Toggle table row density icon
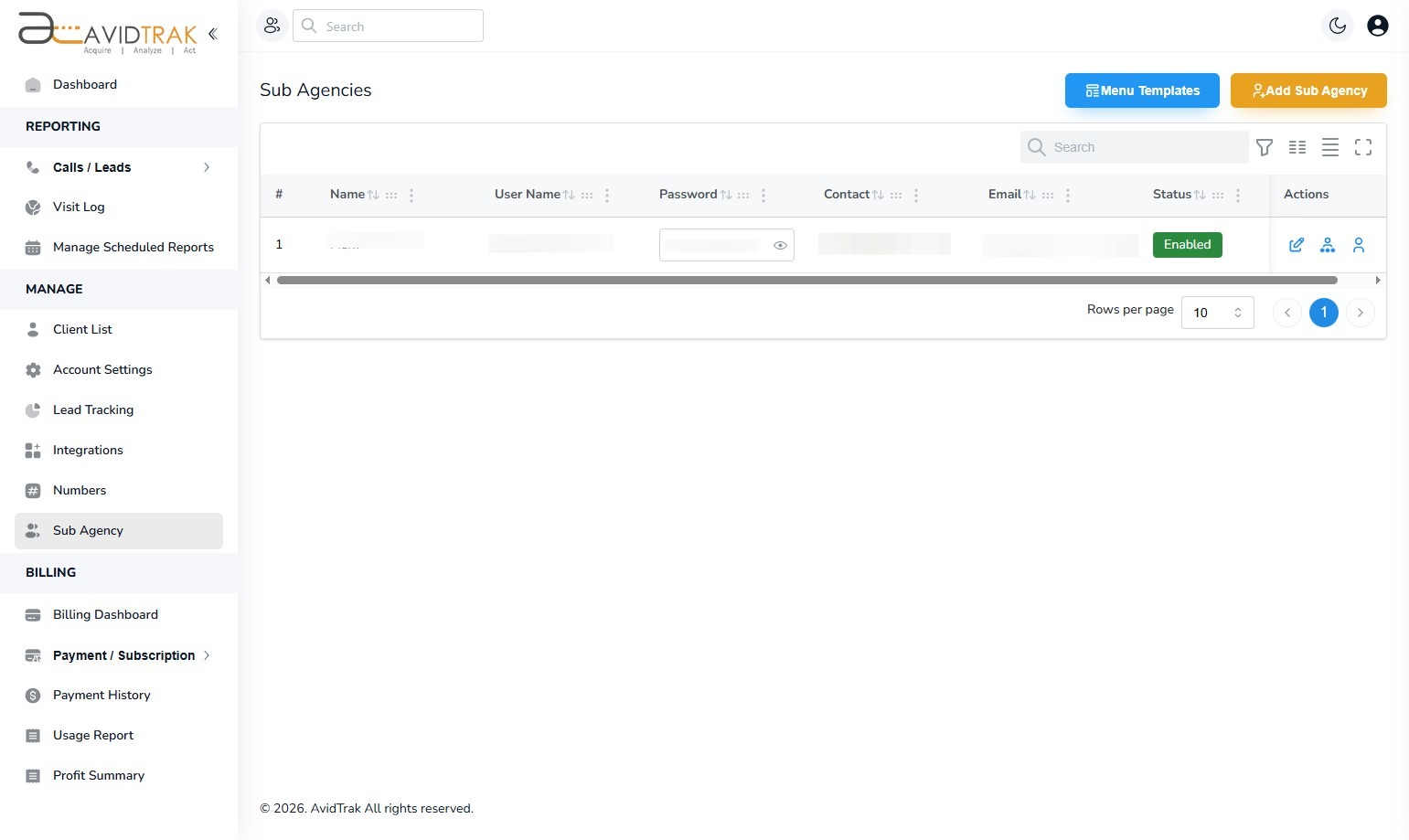The width and height of the screenshot is (1409, 840). click(1330, 147)
